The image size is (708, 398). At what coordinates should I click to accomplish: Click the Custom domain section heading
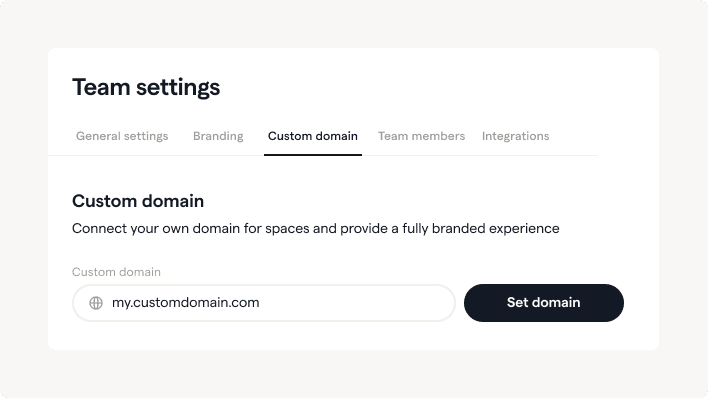coord(138,201)
